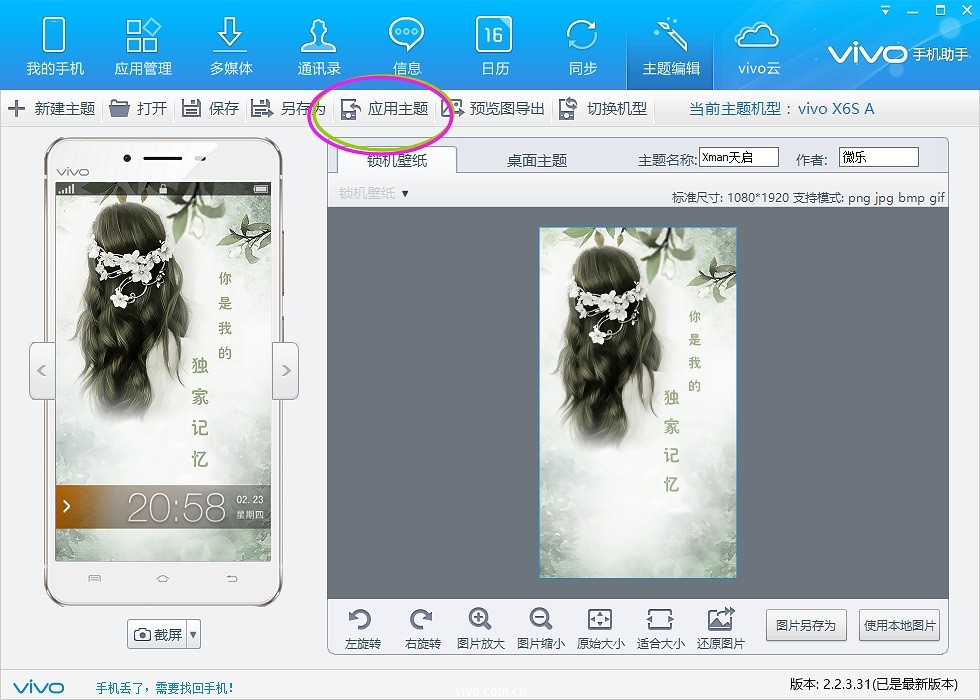Image resolution: width=980 pixels, height=700 pixels.
Task: Set the image to 原始大小
Action: click(601, 628)
